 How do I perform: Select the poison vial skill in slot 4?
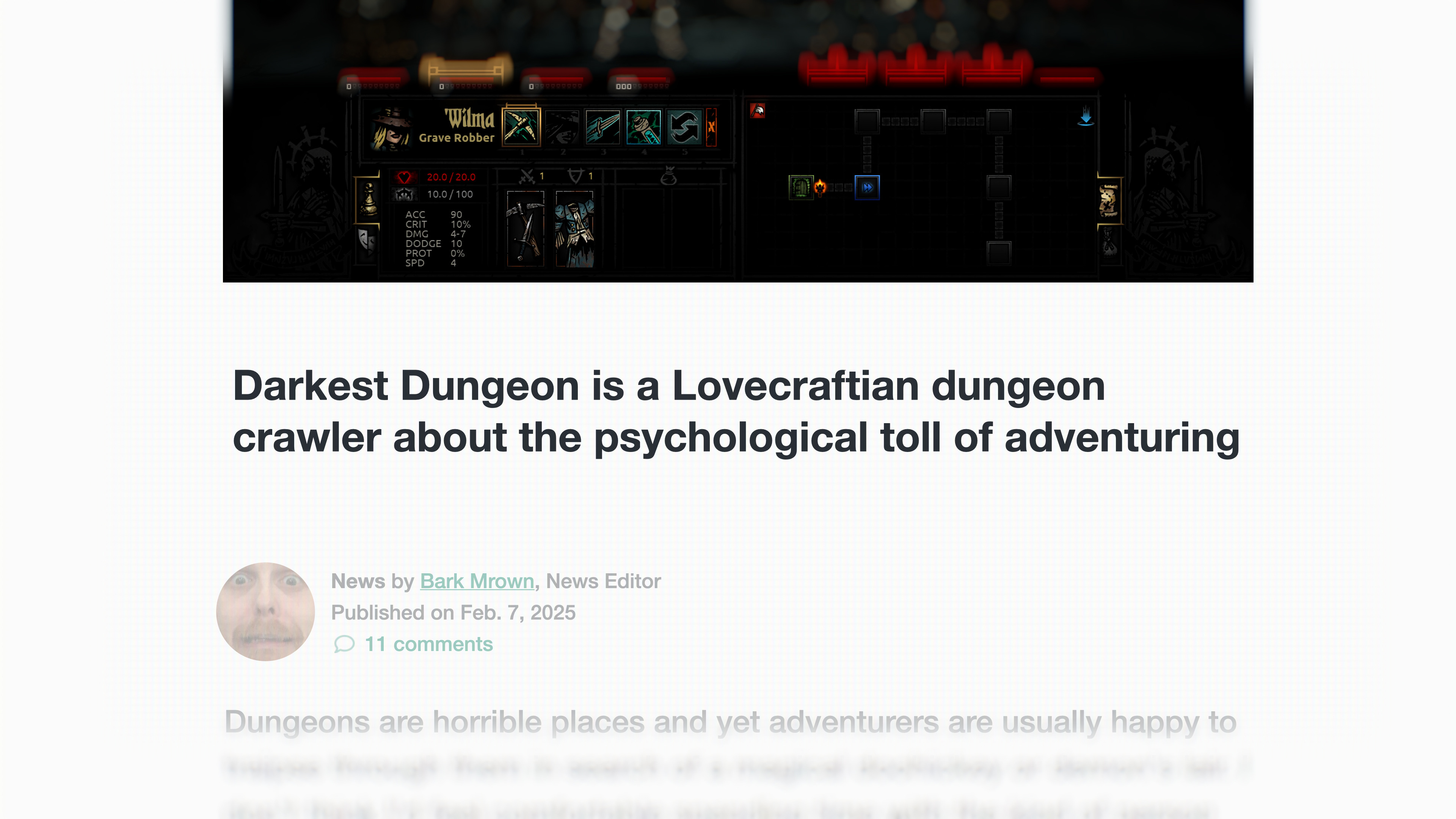pyautogui.click(x=643, y=127)
